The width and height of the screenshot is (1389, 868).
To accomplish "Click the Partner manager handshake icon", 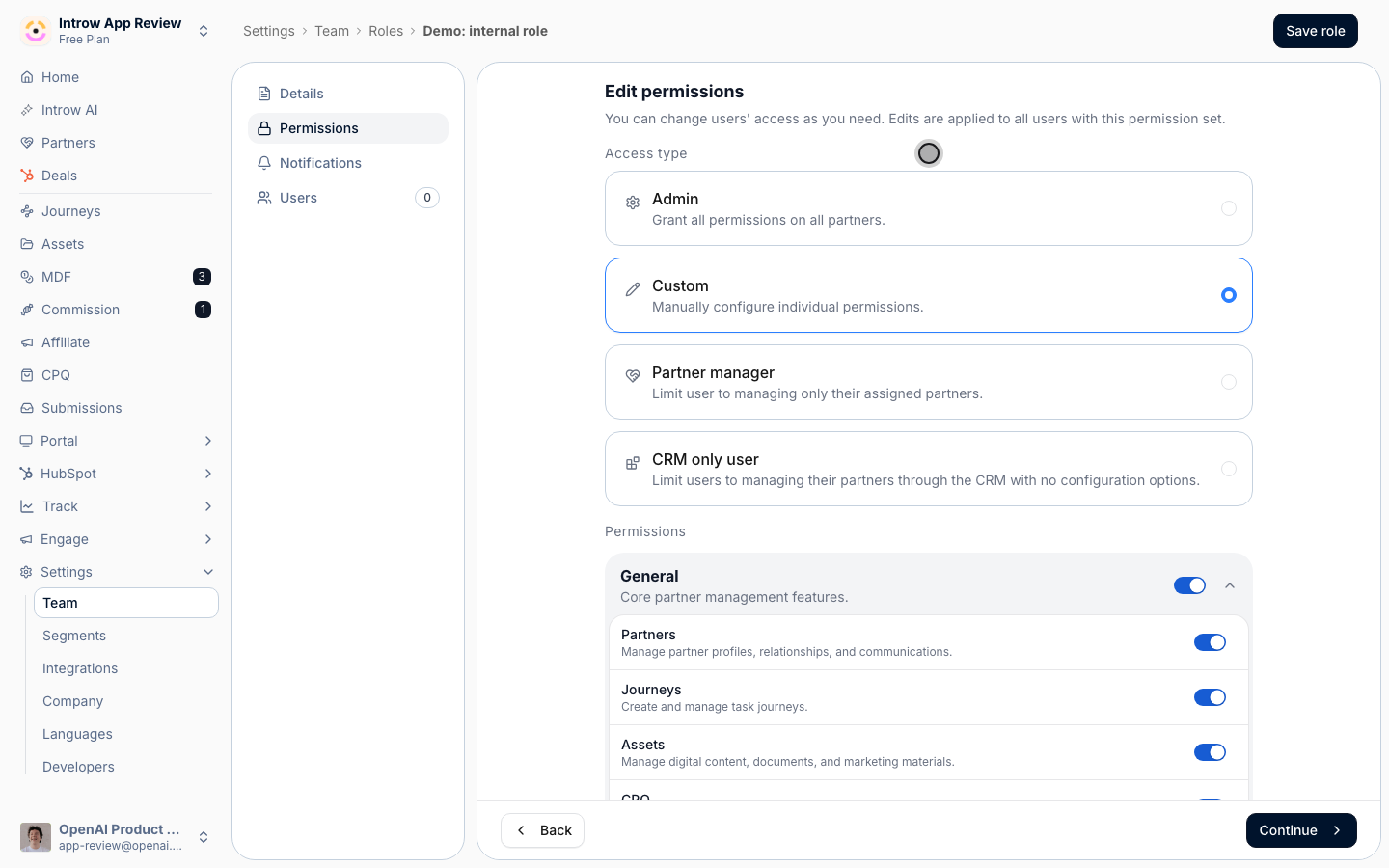I will [633, 376].
